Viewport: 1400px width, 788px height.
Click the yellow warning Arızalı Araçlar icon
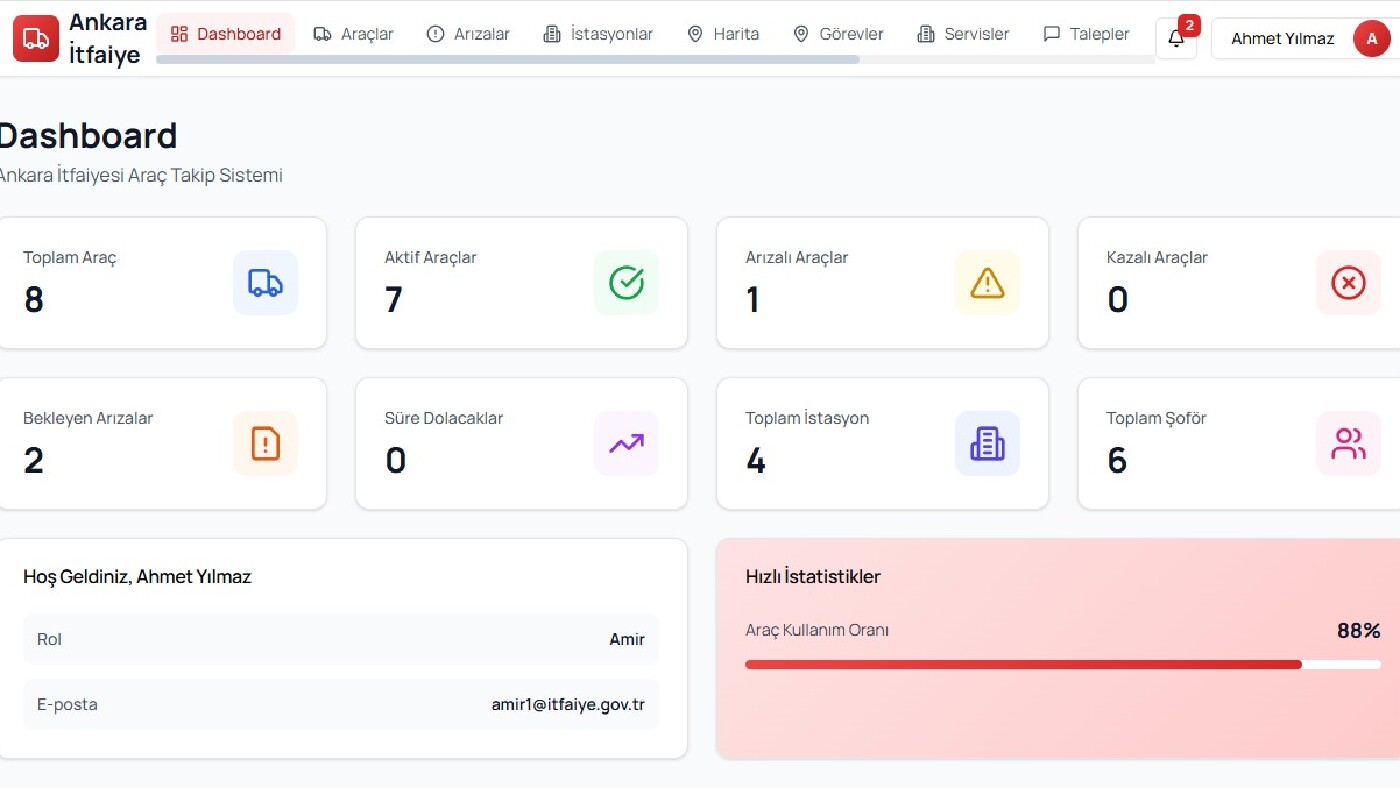coord(987,283)
